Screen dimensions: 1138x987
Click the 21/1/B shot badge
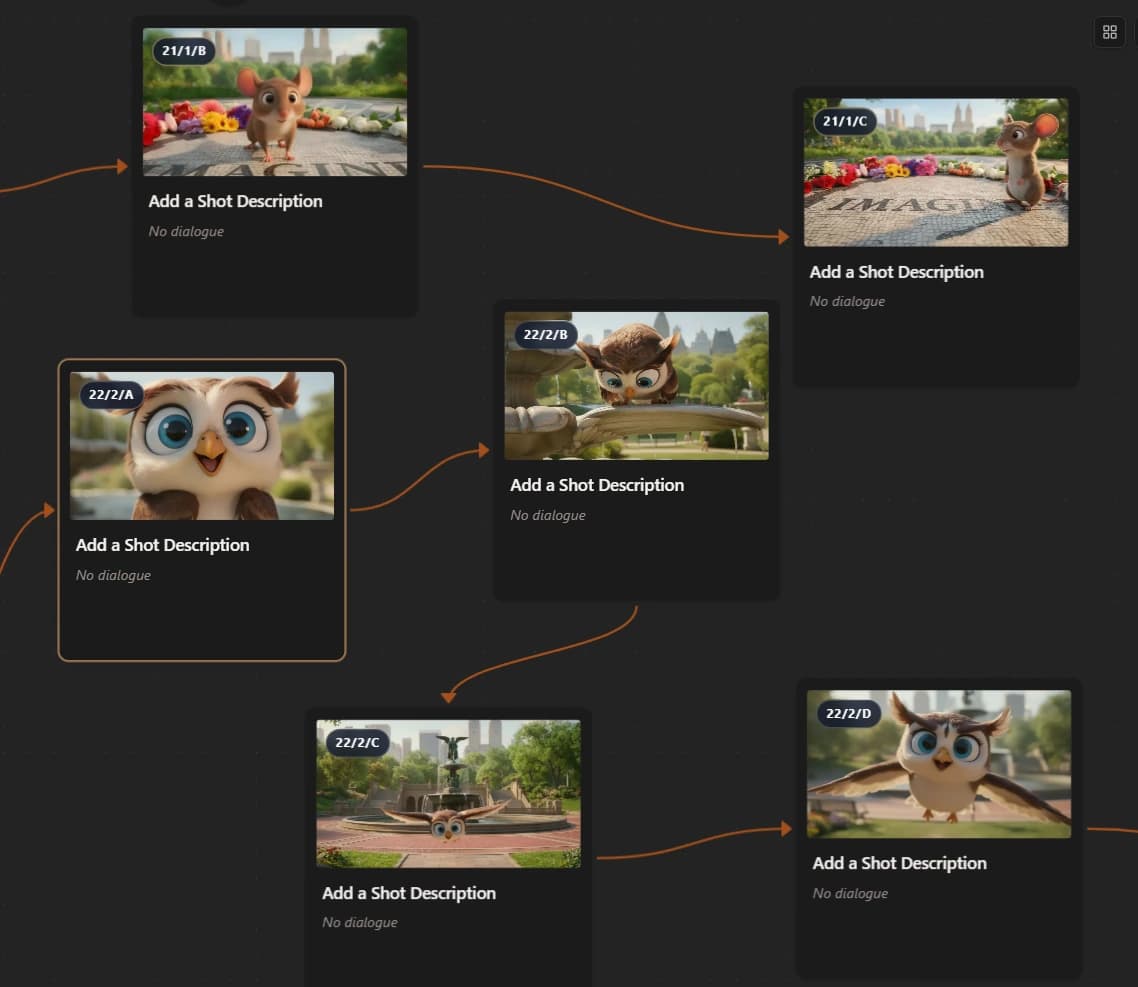click(183, 50)
